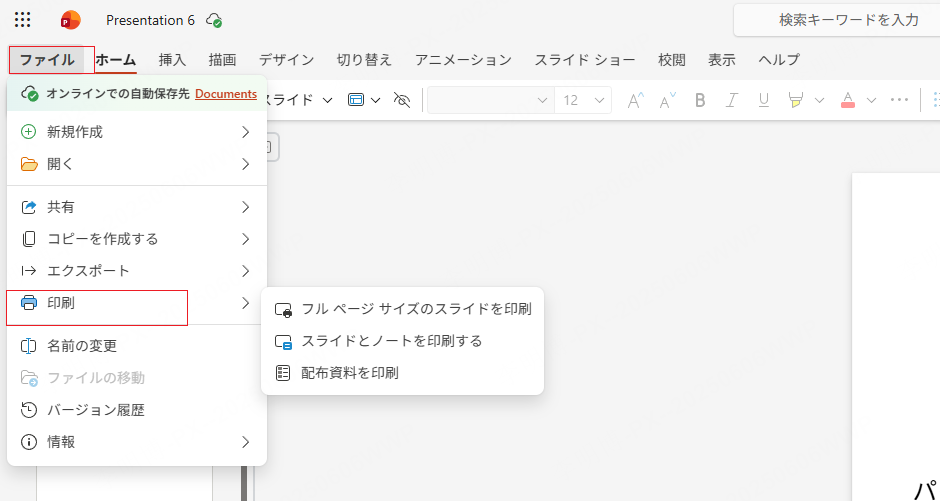Image resolution: width=940 pixels, height=501 pixels.
Task: Select エクスポート in the file menu
Action: point(137,271)
